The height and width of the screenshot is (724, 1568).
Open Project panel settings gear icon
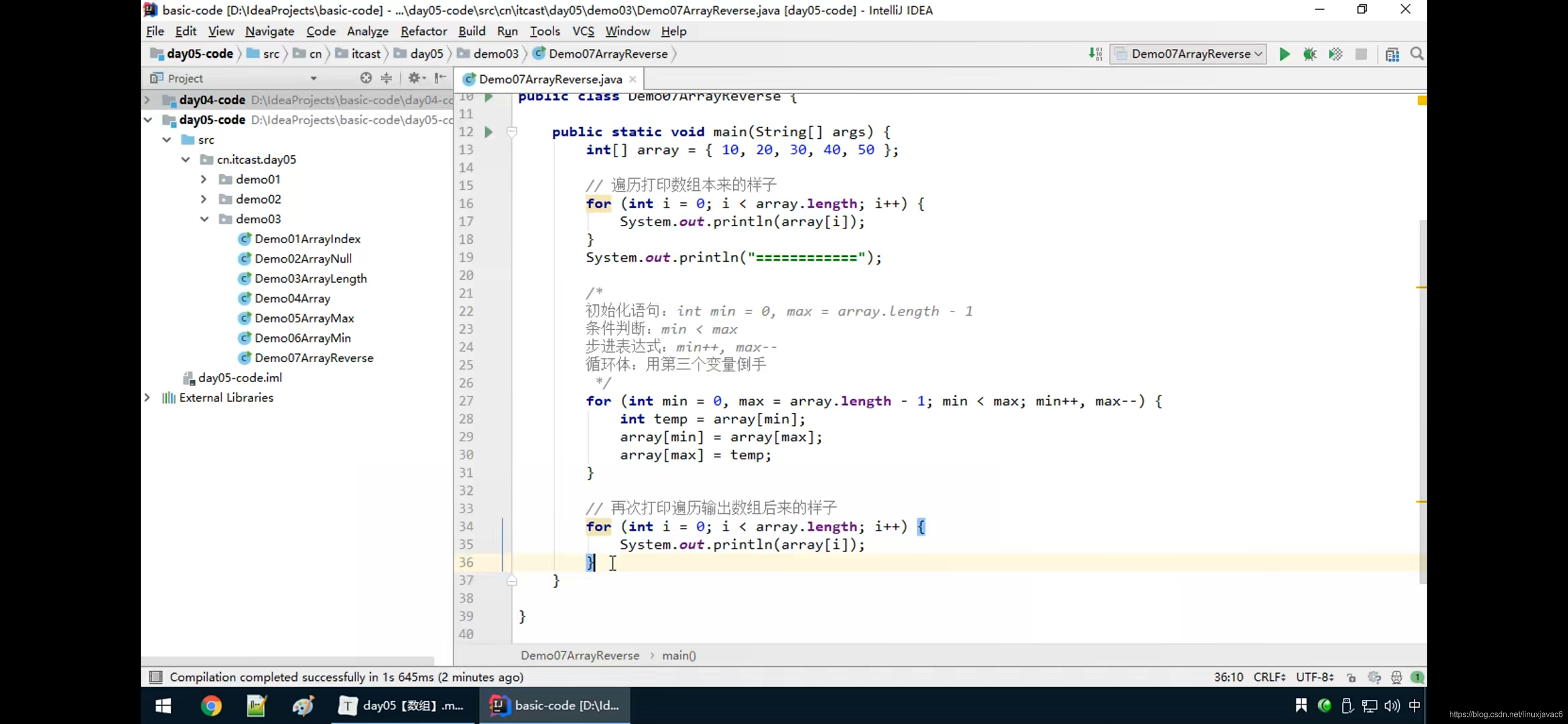pyautogui.click(x=415, y=78)
